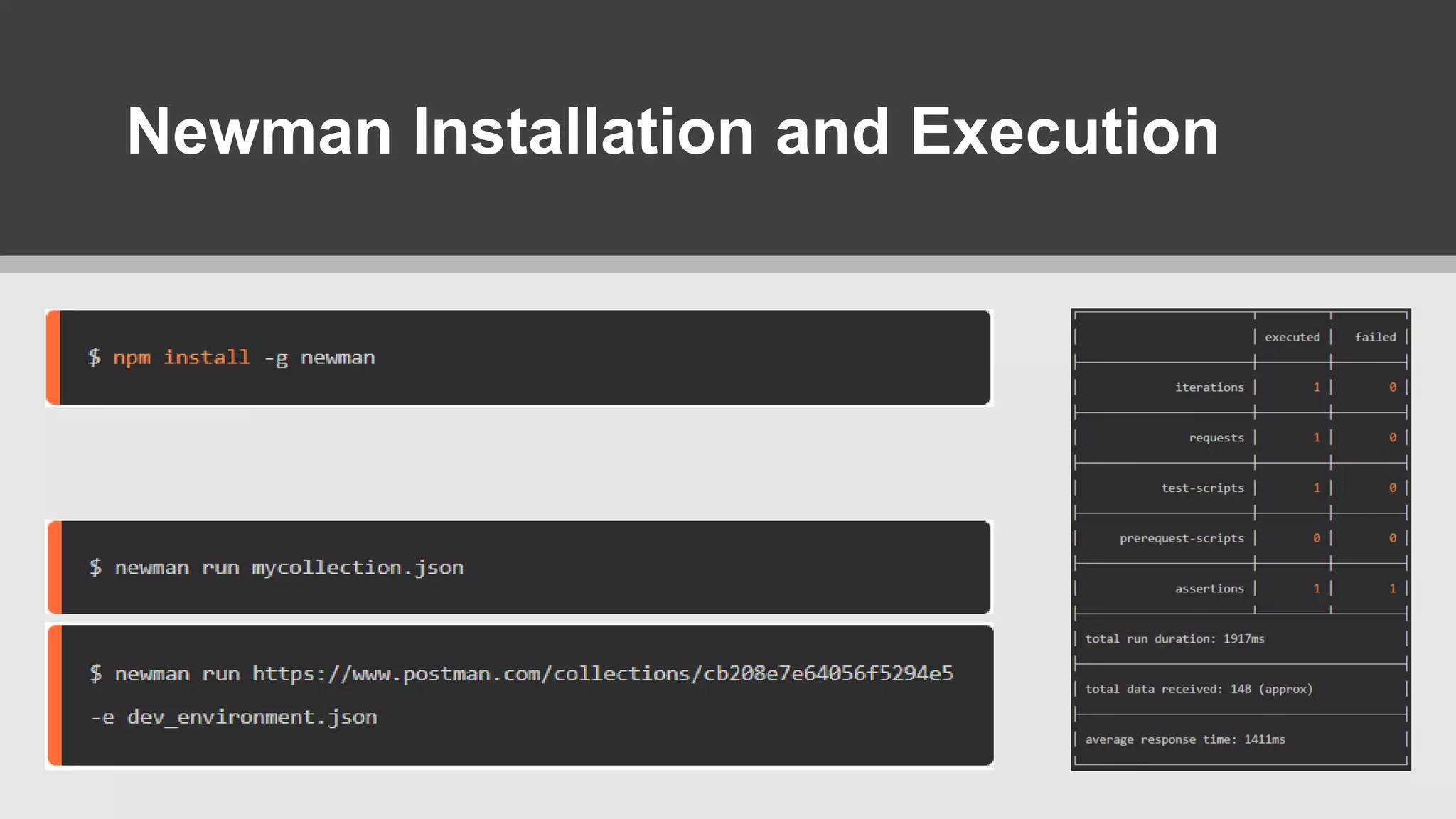Click the executed count '0' for prerequest-scripts
Screen dimensions: 1456x819
tap(1317, 538)
